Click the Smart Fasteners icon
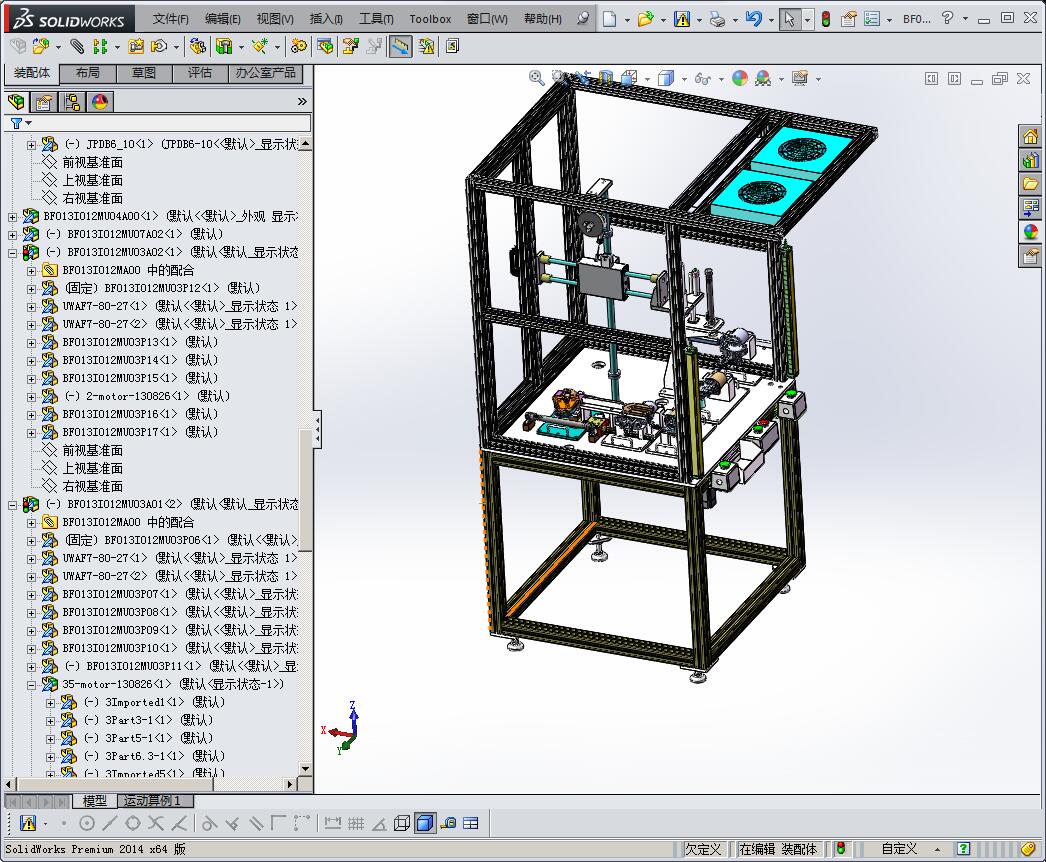This screenshot has height=862, width=1046. pyautogui.click(x=136, y=46)
